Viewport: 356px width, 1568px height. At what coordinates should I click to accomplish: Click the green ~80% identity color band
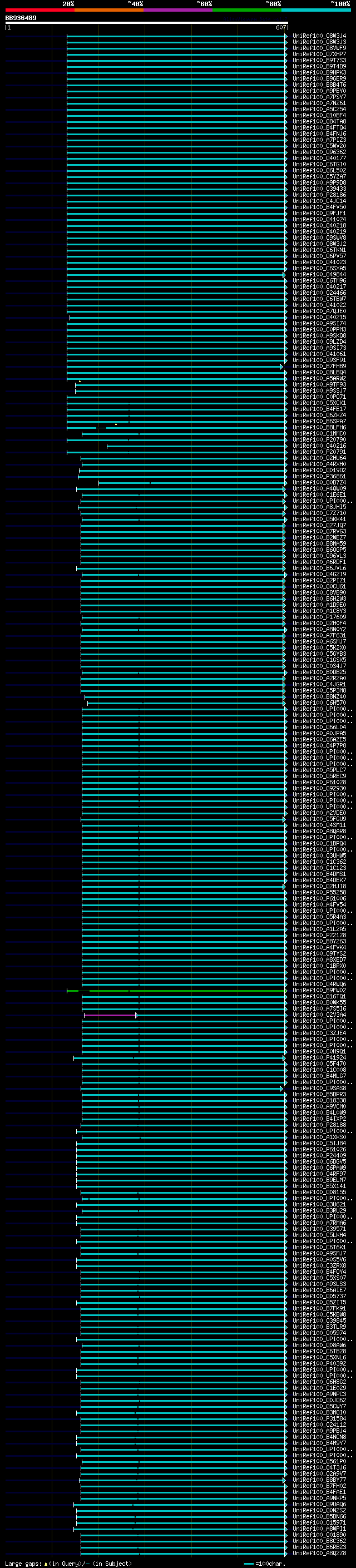coord(247,10)
